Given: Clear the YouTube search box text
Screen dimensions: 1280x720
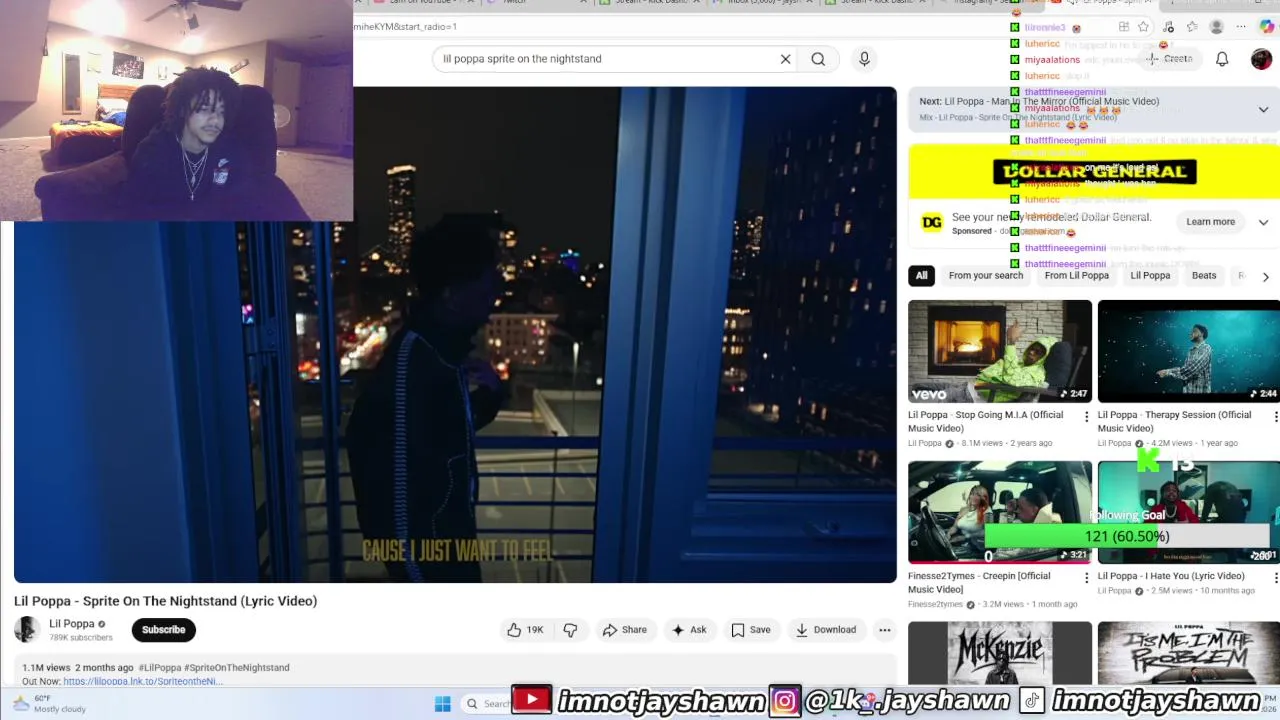Looking at the screenshot, I should pos(785,59).
